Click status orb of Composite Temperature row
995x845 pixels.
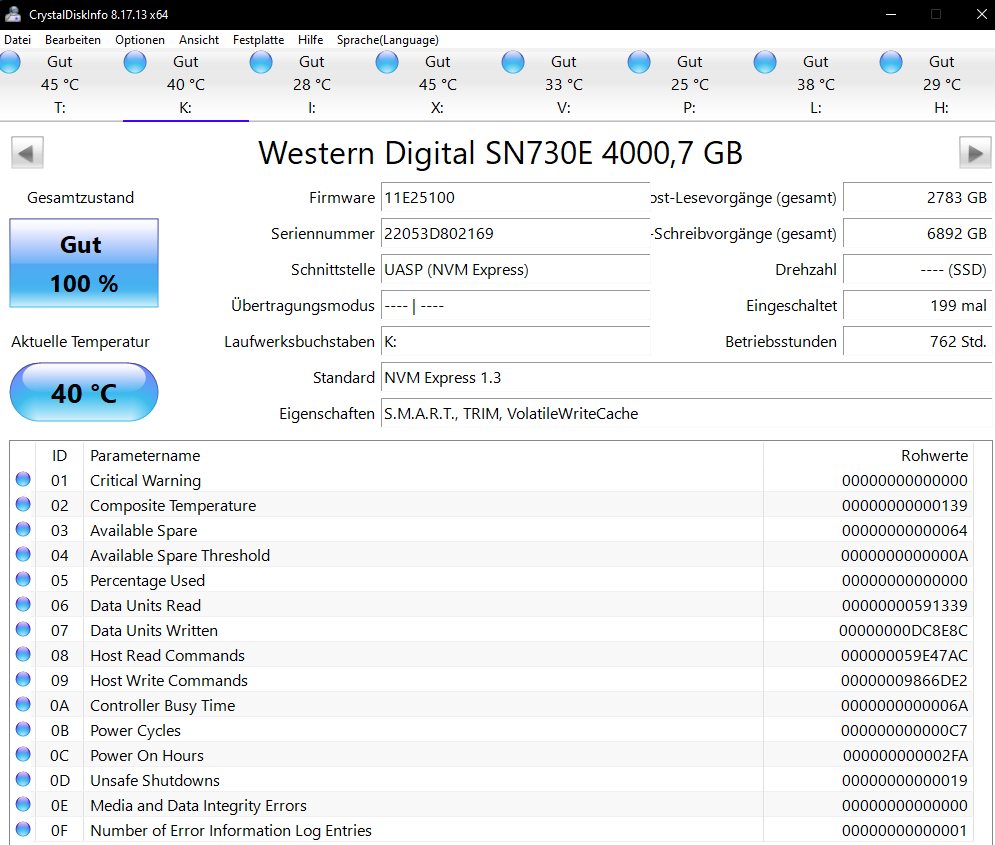(23, 504)
